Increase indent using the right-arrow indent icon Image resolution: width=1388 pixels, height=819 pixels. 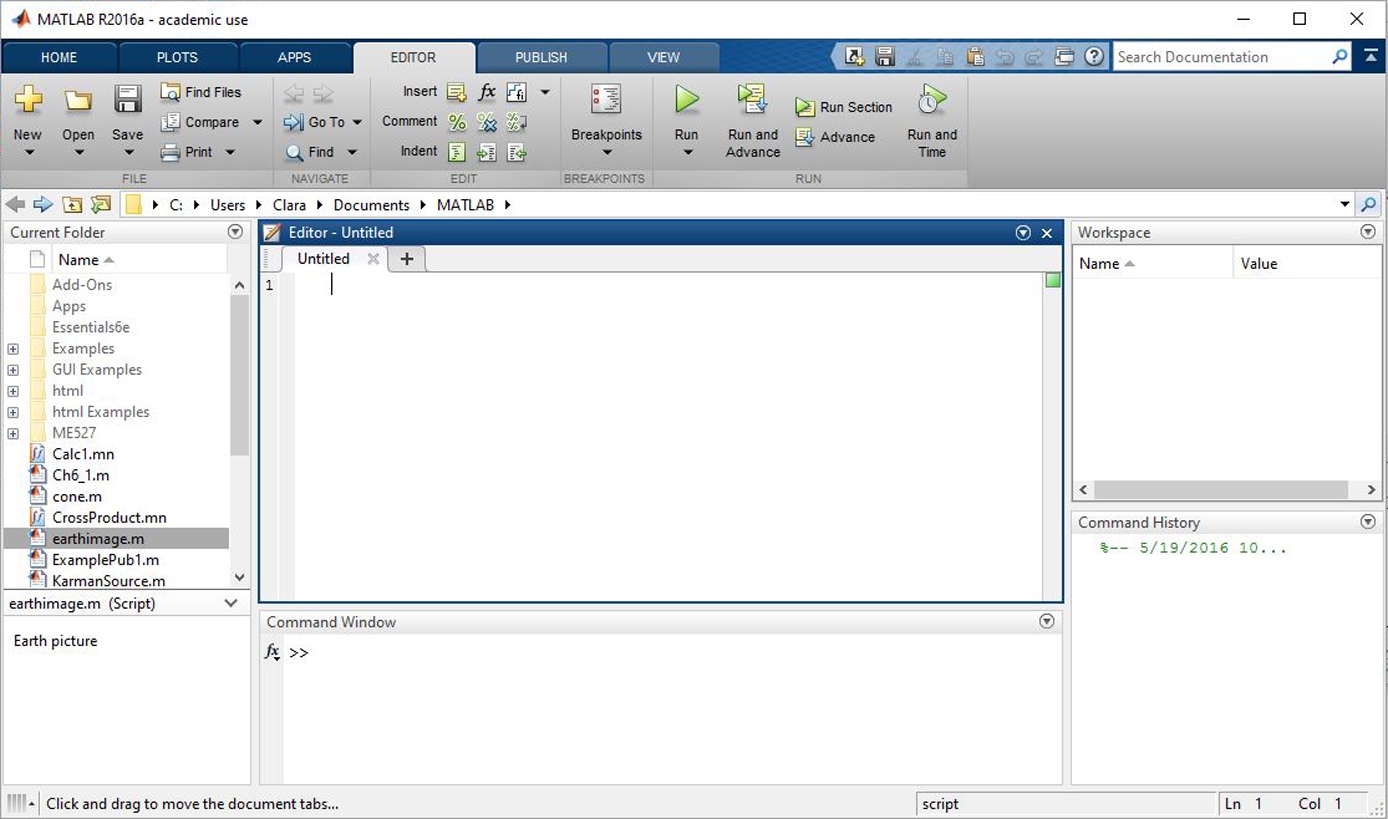(487, 153)
